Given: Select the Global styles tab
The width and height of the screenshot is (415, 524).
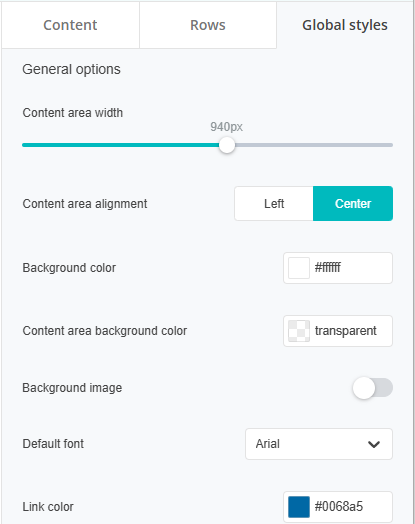Looking at the screenshot, I should [345, 25].
